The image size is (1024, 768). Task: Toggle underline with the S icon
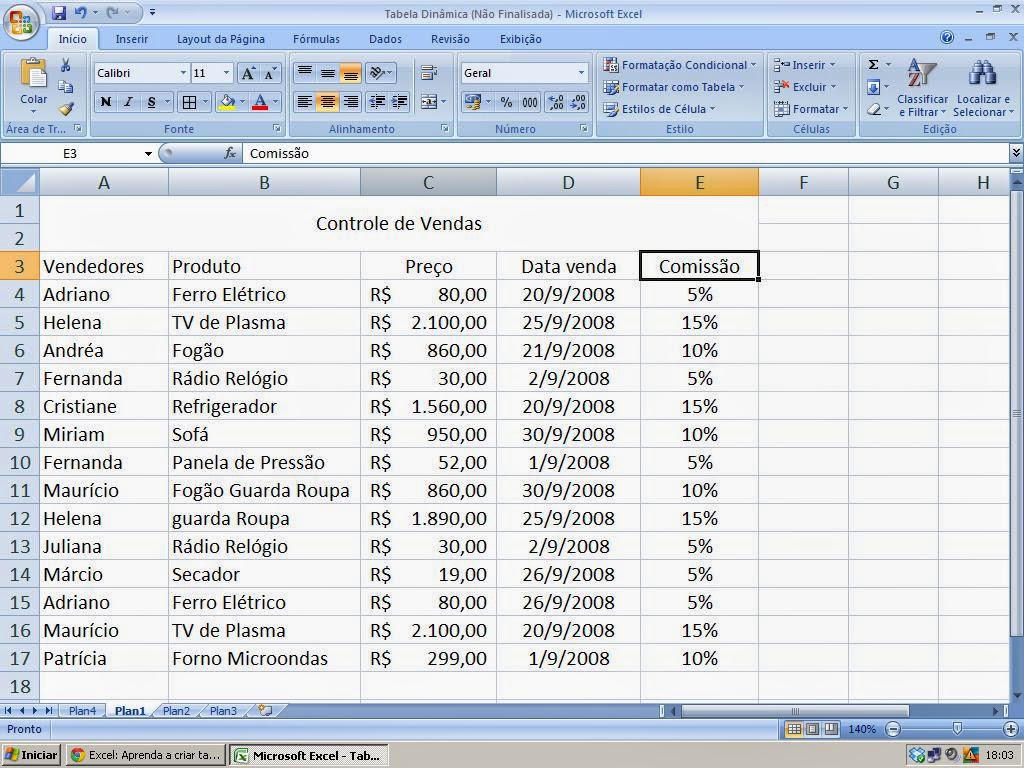pos(151,101)
